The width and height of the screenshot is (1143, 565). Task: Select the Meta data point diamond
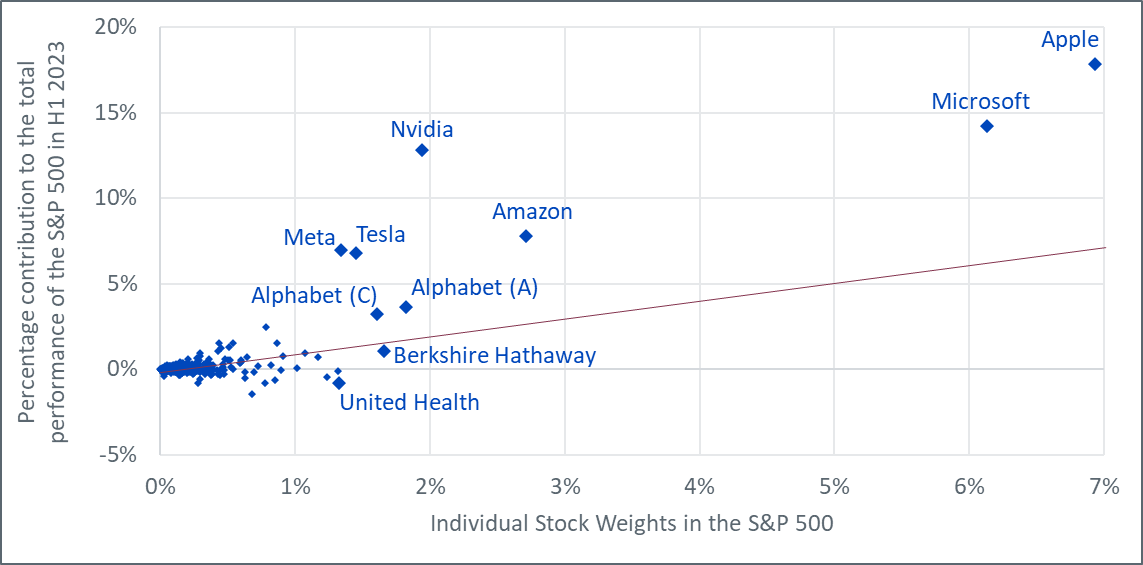coord(341,250)
